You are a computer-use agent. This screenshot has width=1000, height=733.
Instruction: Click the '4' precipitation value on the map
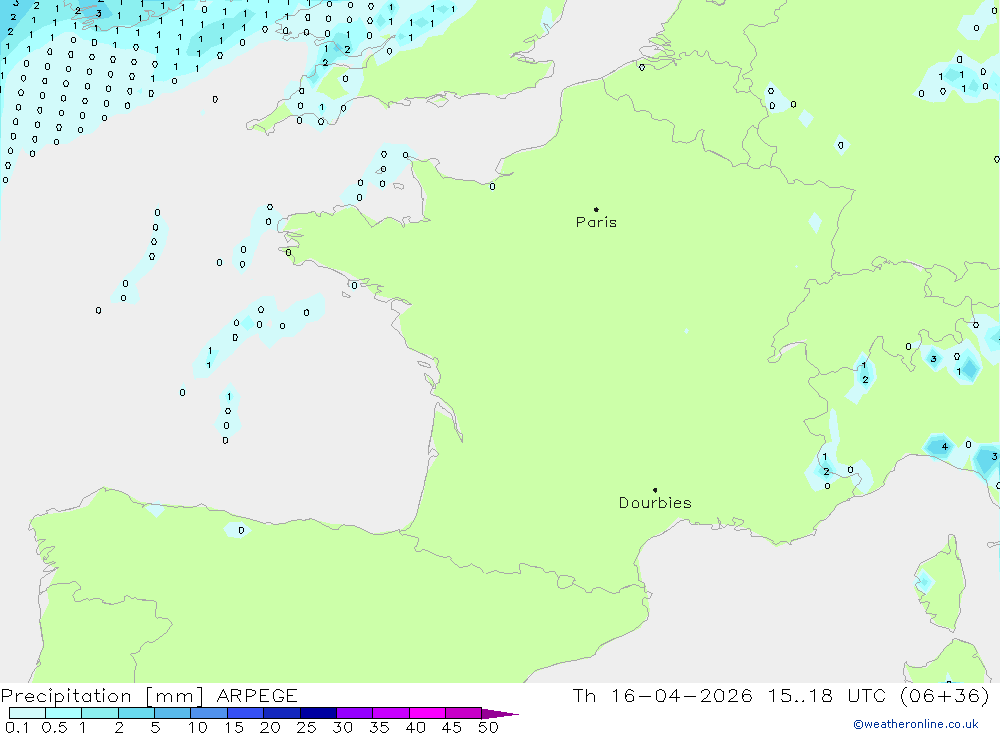[945, 447]
